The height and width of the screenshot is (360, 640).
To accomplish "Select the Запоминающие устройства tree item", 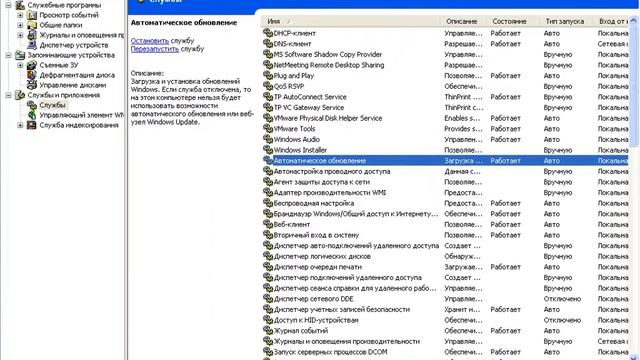I will click(x=71, y=55).
